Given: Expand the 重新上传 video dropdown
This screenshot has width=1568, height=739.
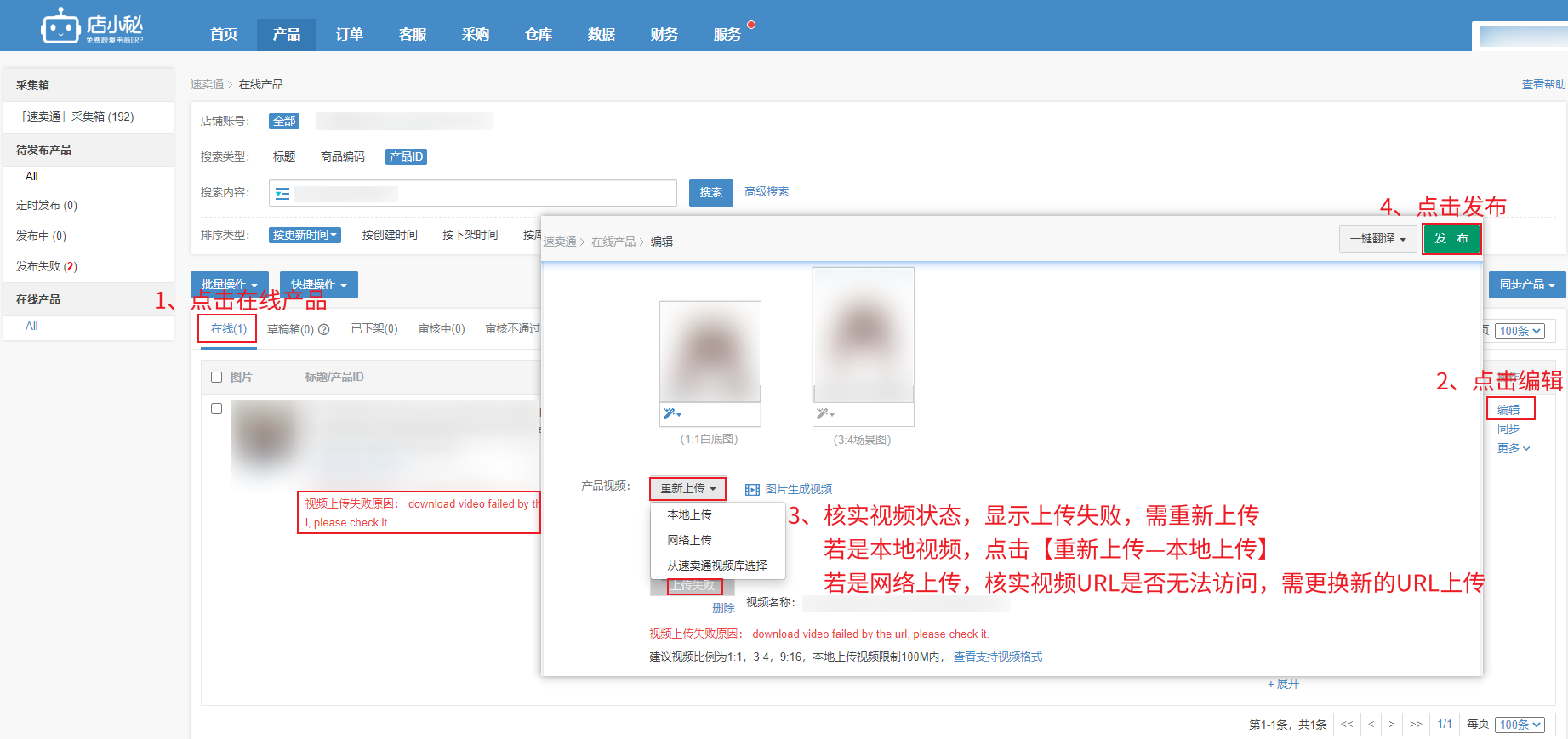Looking at the screenshot, I should [687, 489].
